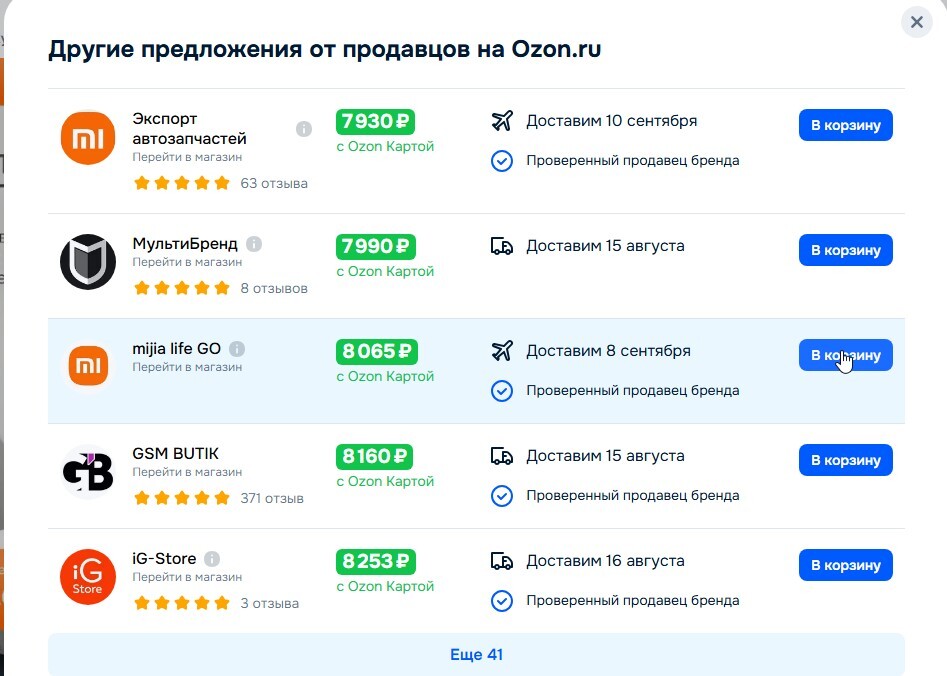This screenshot has width=947, height=676.
Task: Expand the list with Еще 41
Action: click(476, 655)
